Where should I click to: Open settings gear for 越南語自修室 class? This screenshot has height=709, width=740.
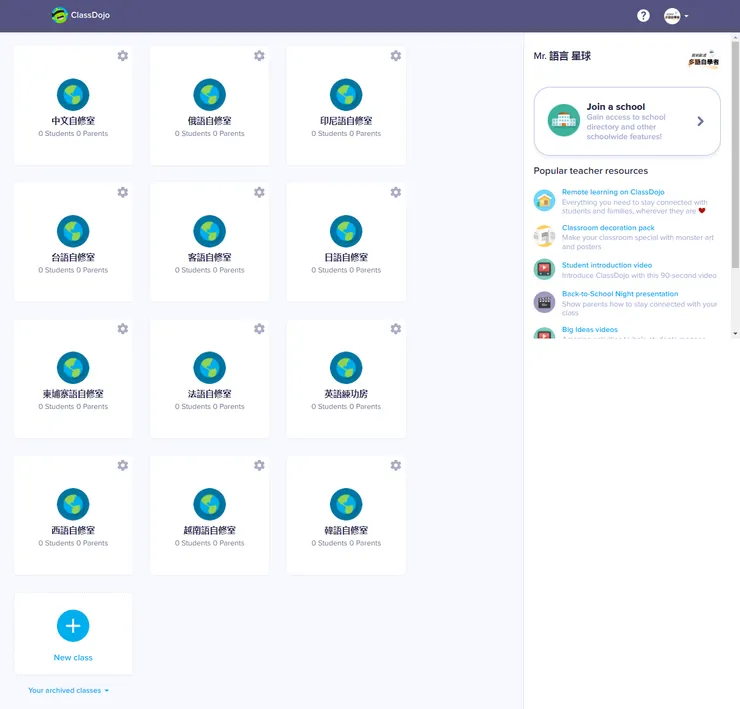click(259, 465)
